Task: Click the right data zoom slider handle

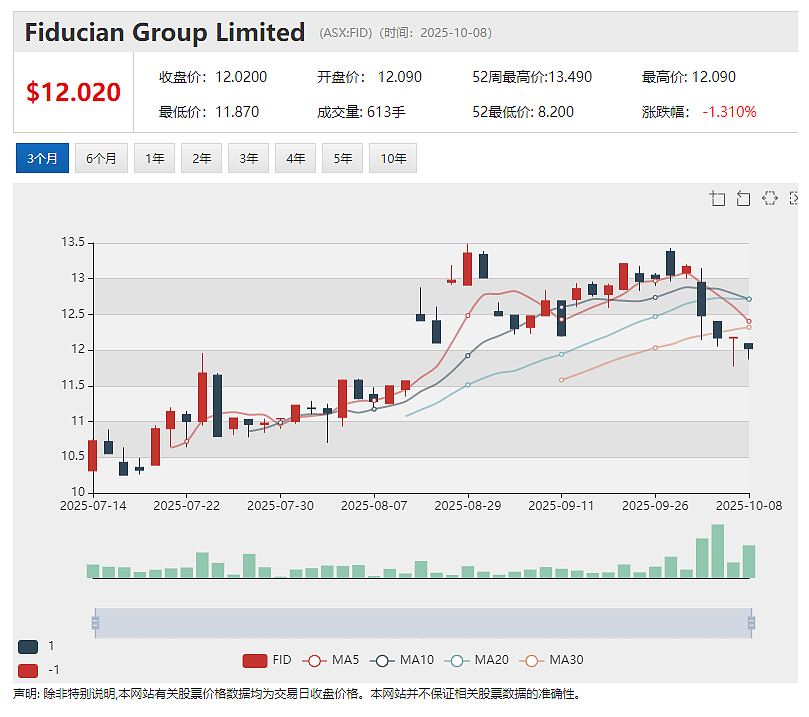Action: pyautogui.click(x=751, y=623)
